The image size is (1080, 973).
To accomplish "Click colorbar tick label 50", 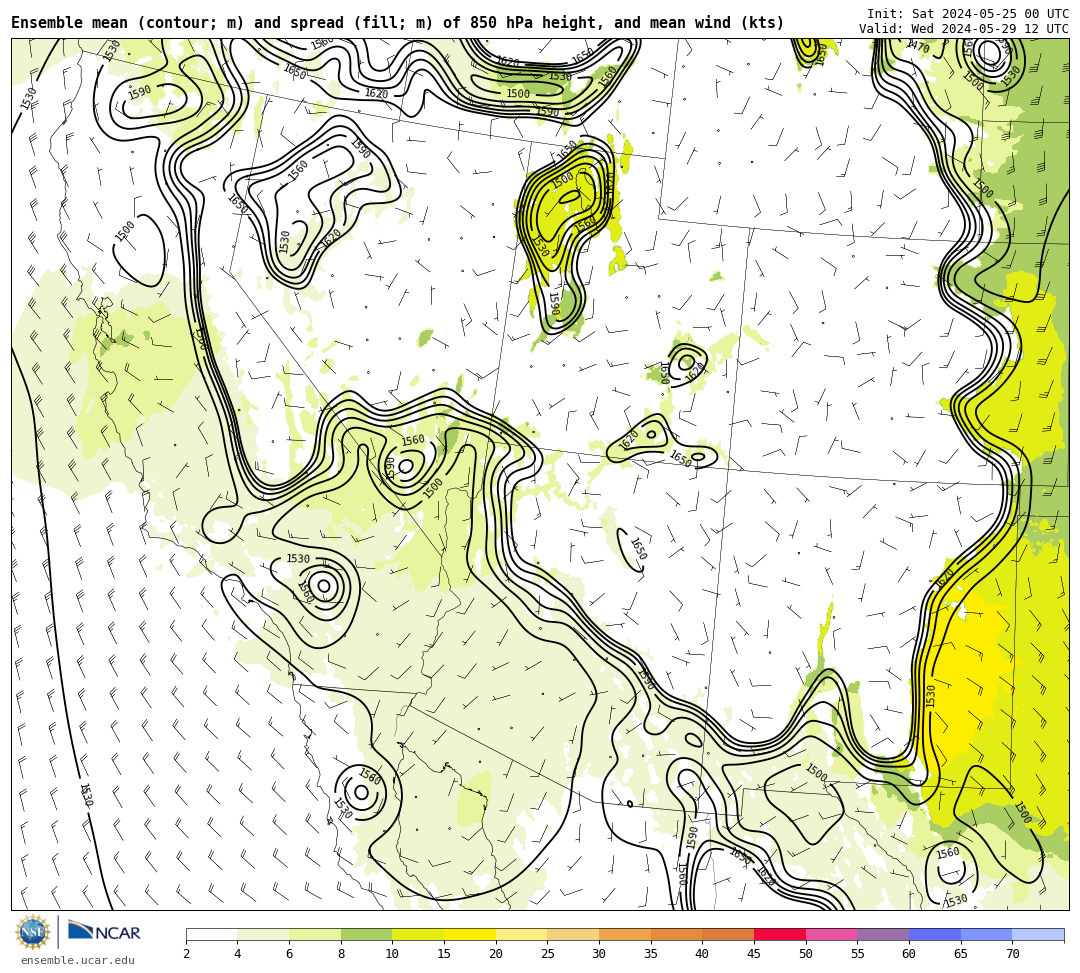I will [x=806, y=954].
